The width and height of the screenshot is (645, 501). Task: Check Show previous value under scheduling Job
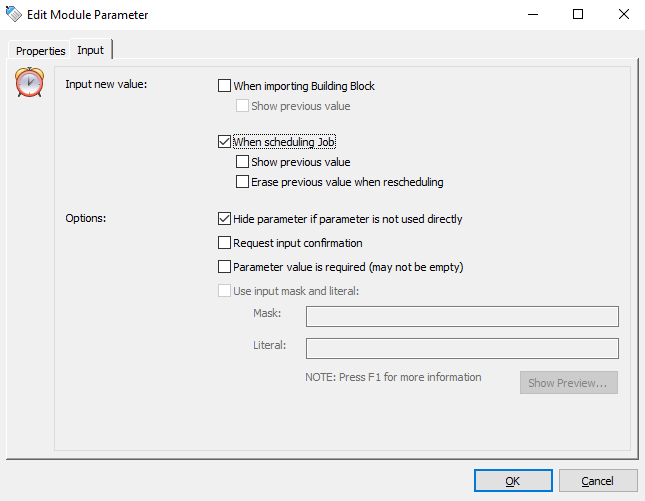click(242, 162)
